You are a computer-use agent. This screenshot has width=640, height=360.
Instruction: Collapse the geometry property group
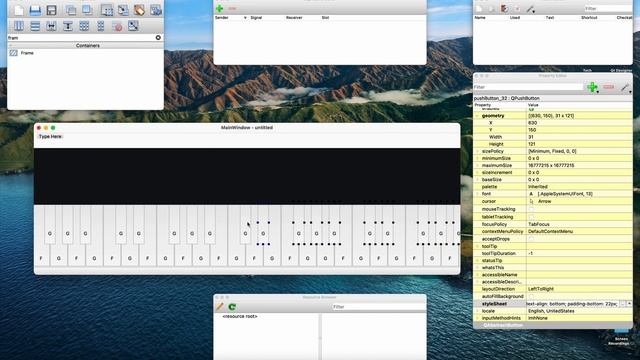(x=477, y=116)
